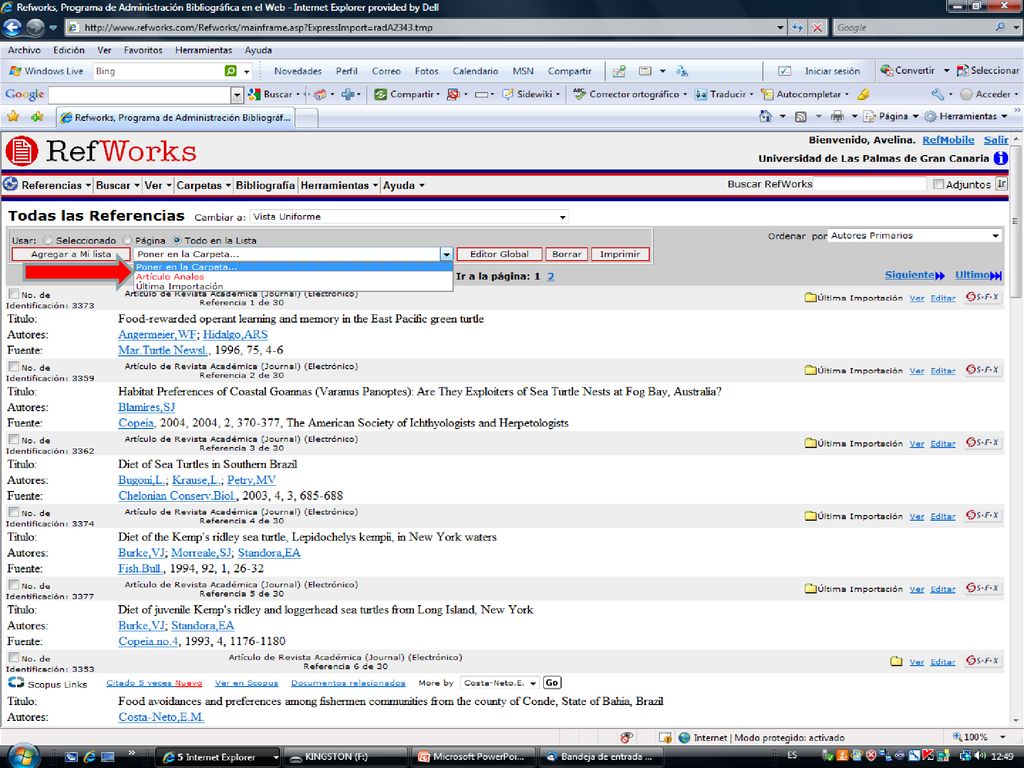
Task: Click the Referencias menu globe icon
Action: coord(10,185)
